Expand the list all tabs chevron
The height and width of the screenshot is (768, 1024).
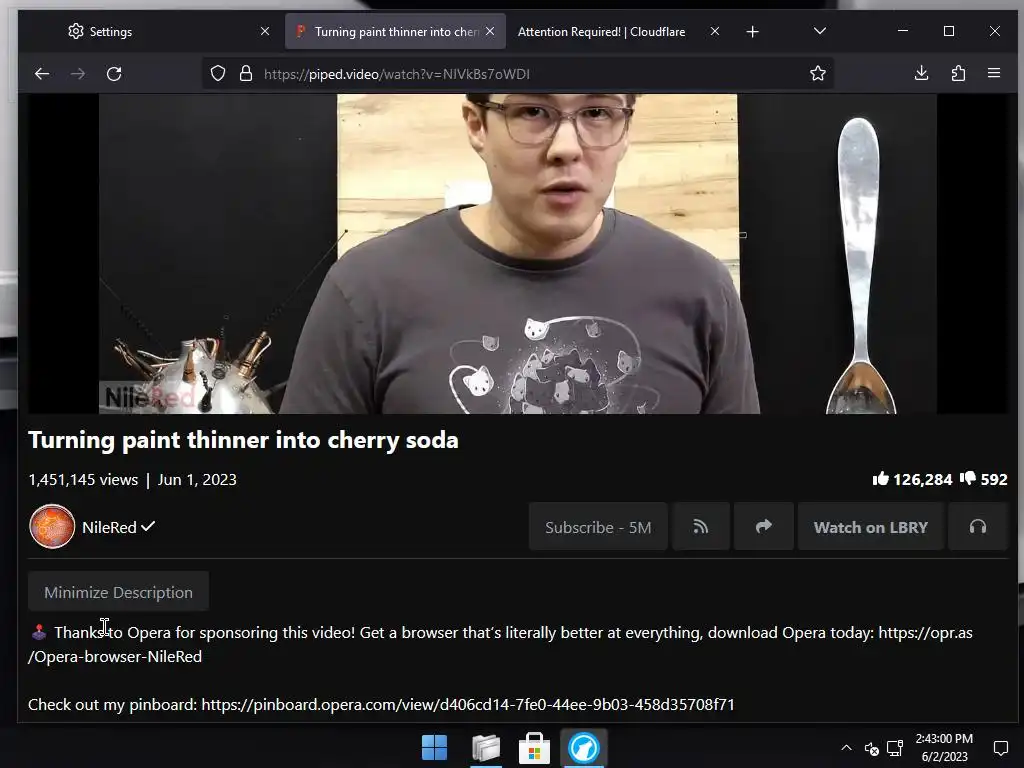[820, 31]
